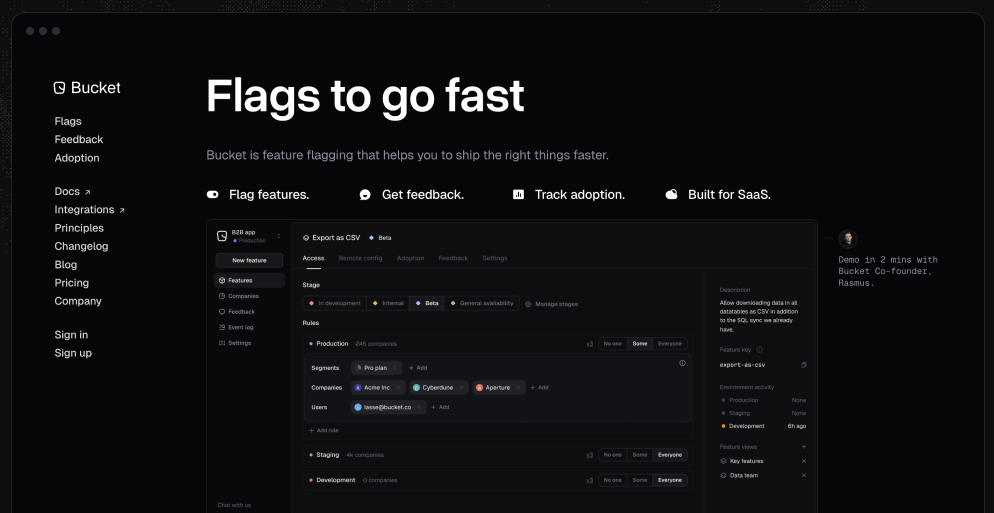The width and height of the screenshot is (994, 513).
Task: Select the Internal stage
Action: (x=388, y=303)
